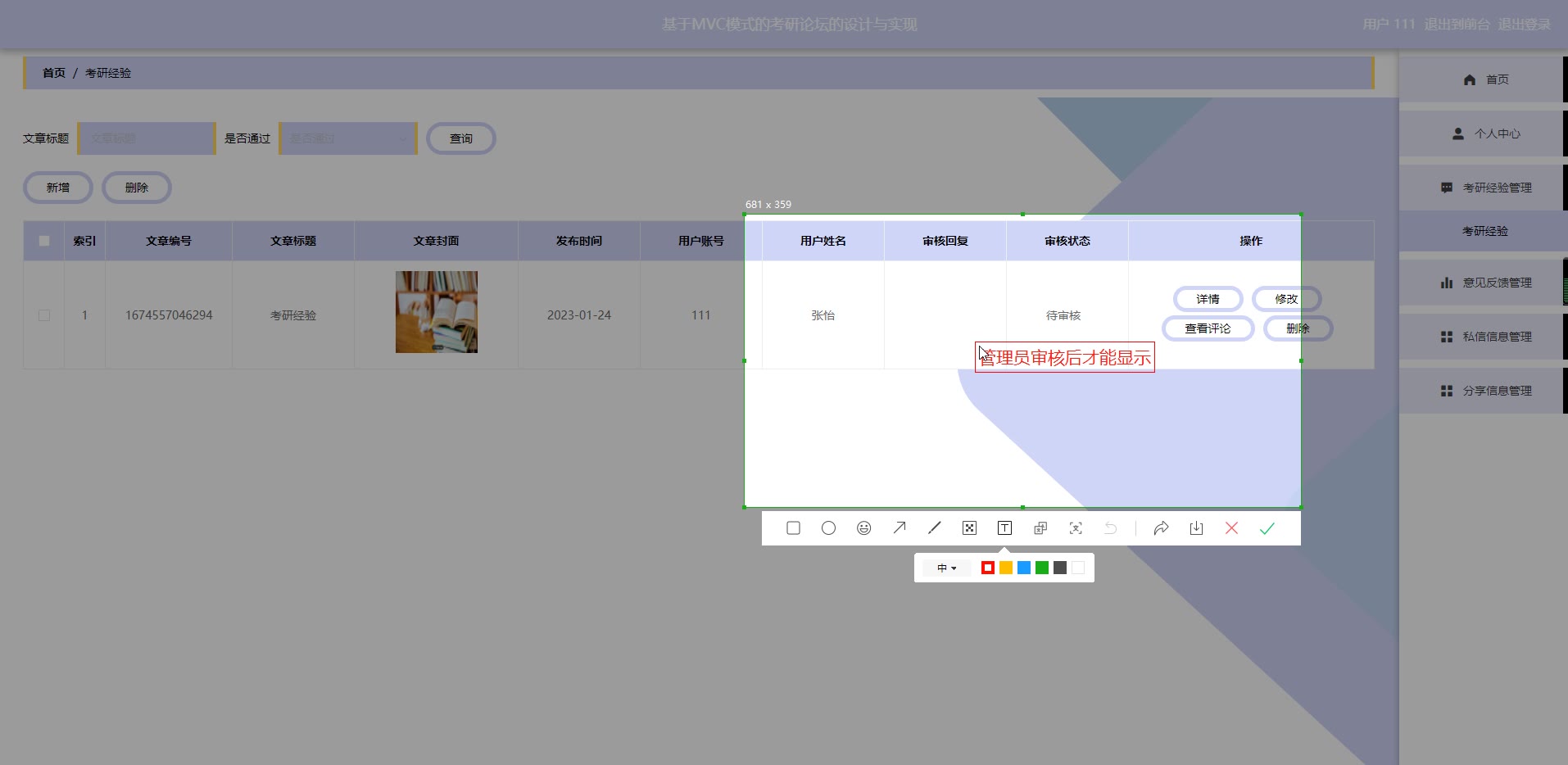Choose the dark gray color swatch
Image resolution: width=1568 pixels, height=765 pixels.
(1060, 568)
